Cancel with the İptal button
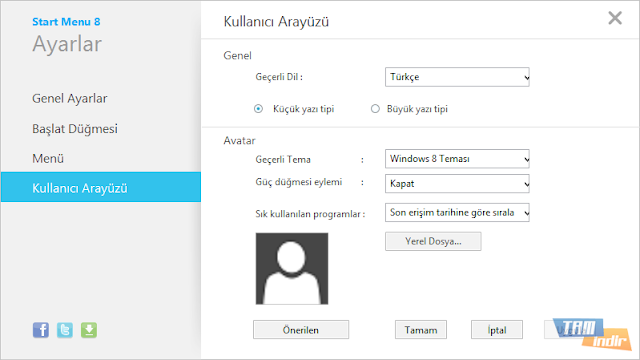The height and width of the screenshot is (360, 640). coord(497,330)
